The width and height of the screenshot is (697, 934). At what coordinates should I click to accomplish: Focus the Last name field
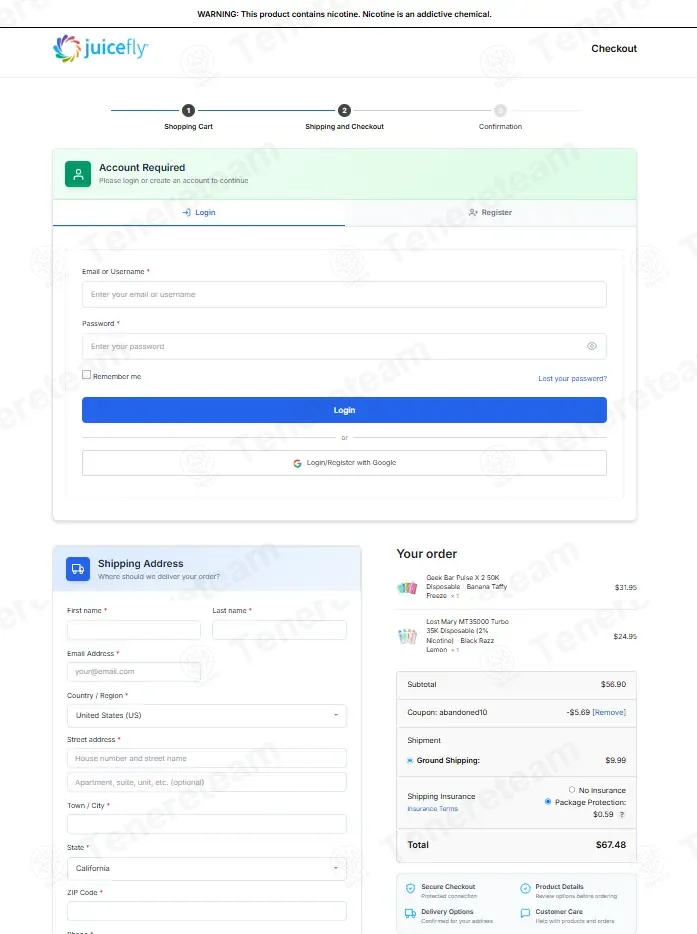279,630
